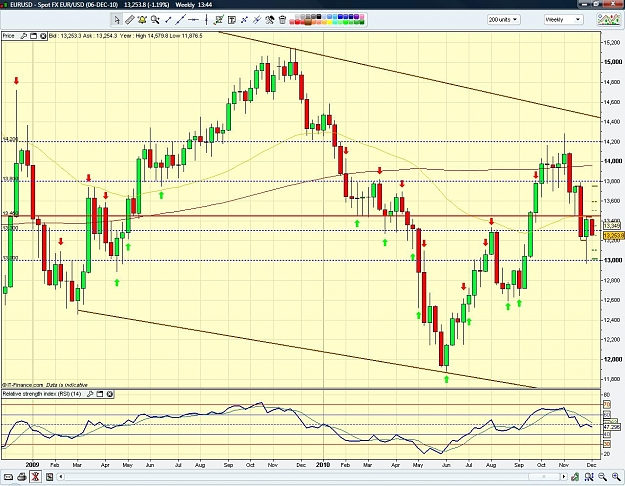The image size is (625, 486).
Task: Click the scrollbar left arrow
Action: click(x=61, y=476)
